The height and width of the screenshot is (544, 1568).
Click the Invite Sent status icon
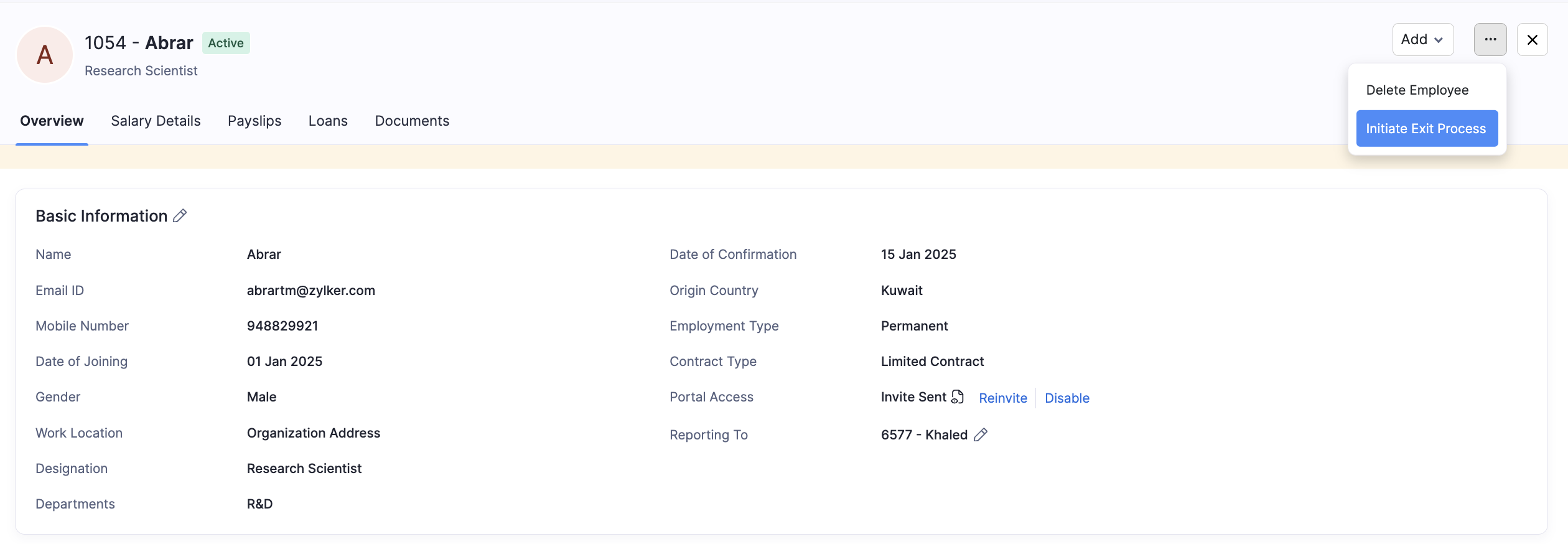[x=958, y=397]
